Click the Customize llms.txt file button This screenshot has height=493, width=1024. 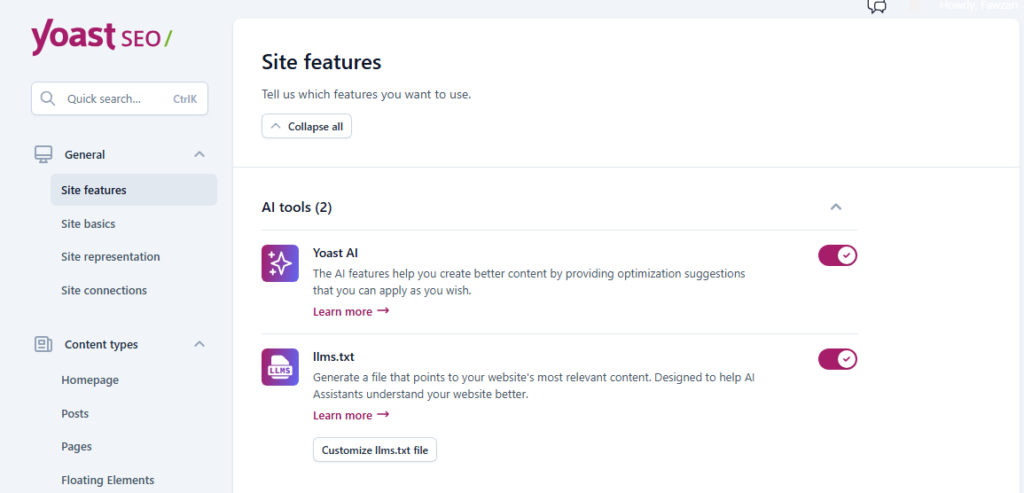click(x=375, y=450)
